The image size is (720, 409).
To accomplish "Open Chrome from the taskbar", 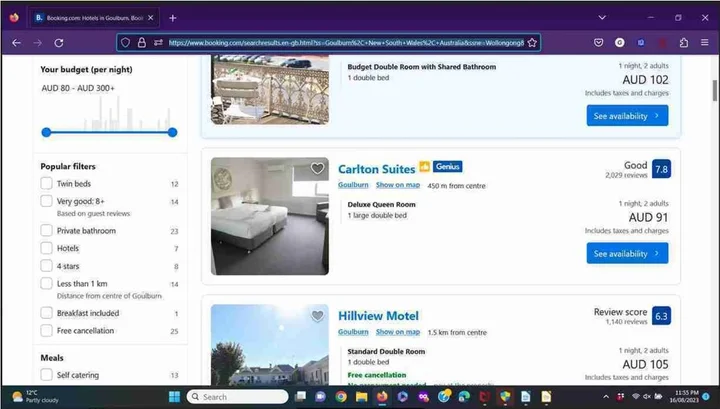I will (x=341, y=397).
